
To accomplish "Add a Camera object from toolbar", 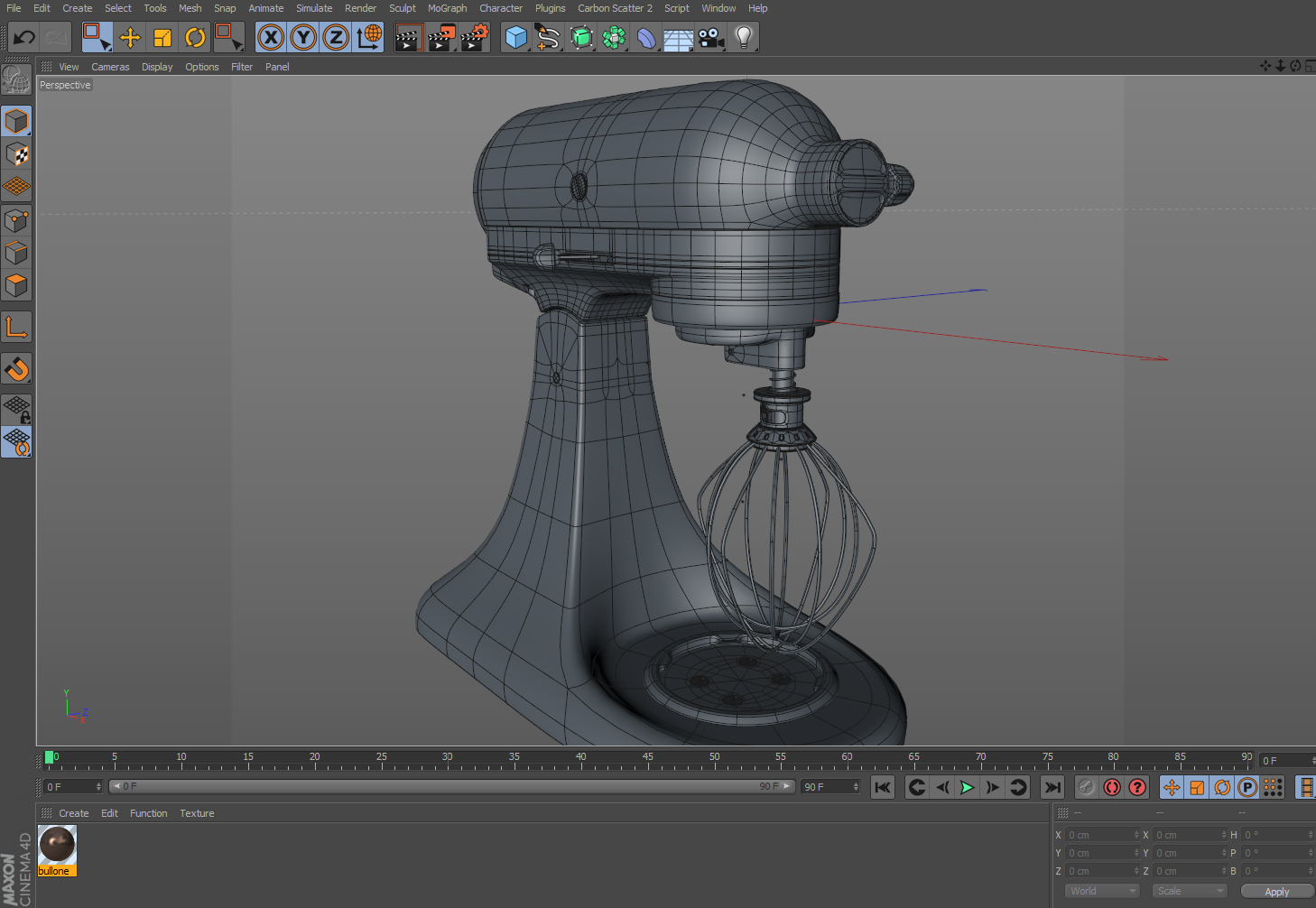I will click(710, 38).
